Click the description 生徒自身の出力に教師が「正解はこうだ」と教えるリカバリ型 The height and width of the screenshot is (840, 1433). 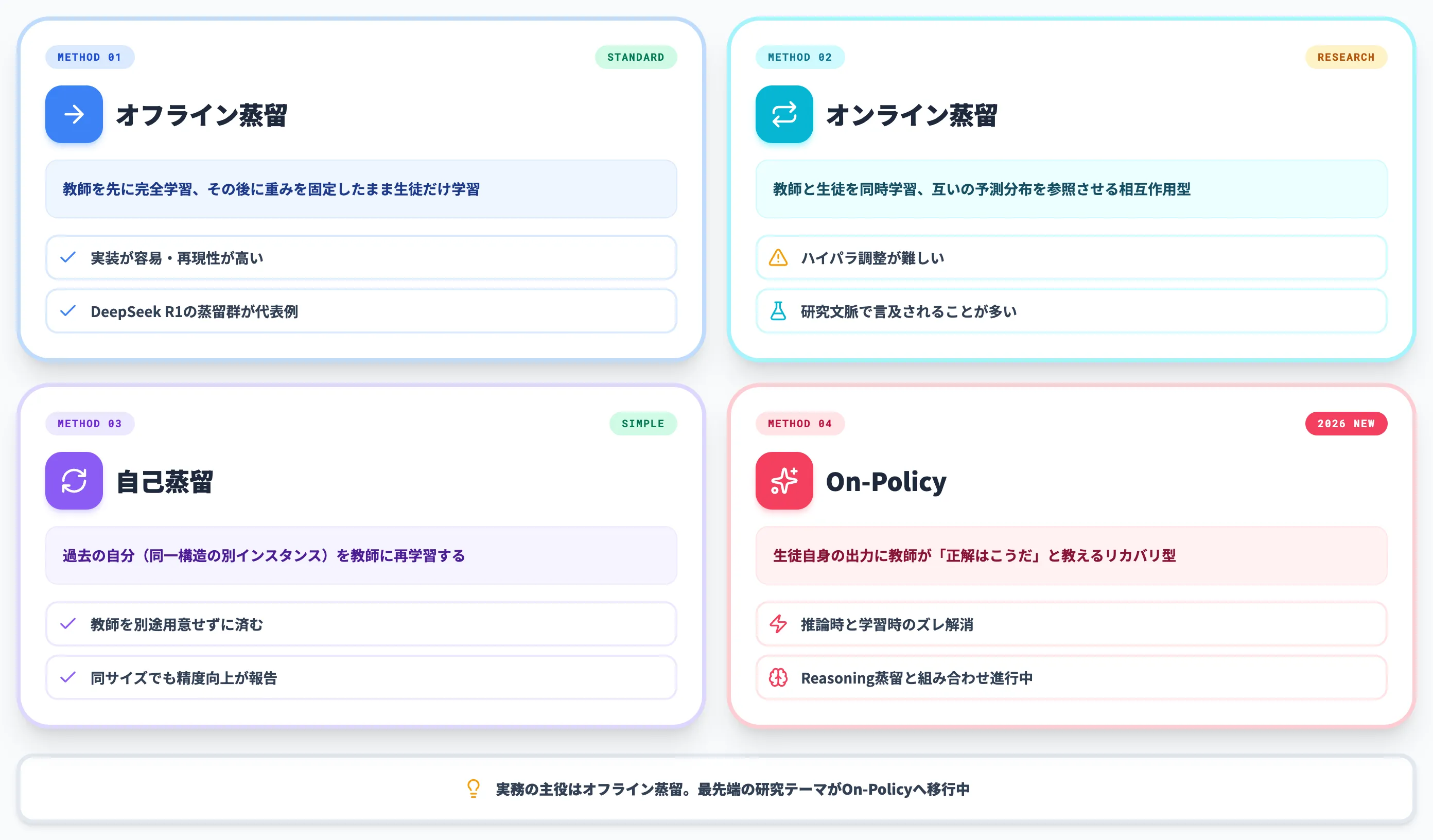point(974,555)
